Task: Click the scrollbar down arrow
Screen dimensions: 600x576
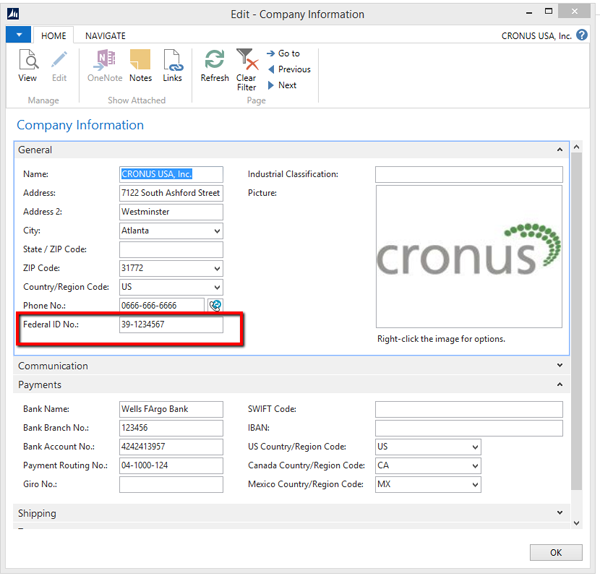Action: [x=577, y=523]
